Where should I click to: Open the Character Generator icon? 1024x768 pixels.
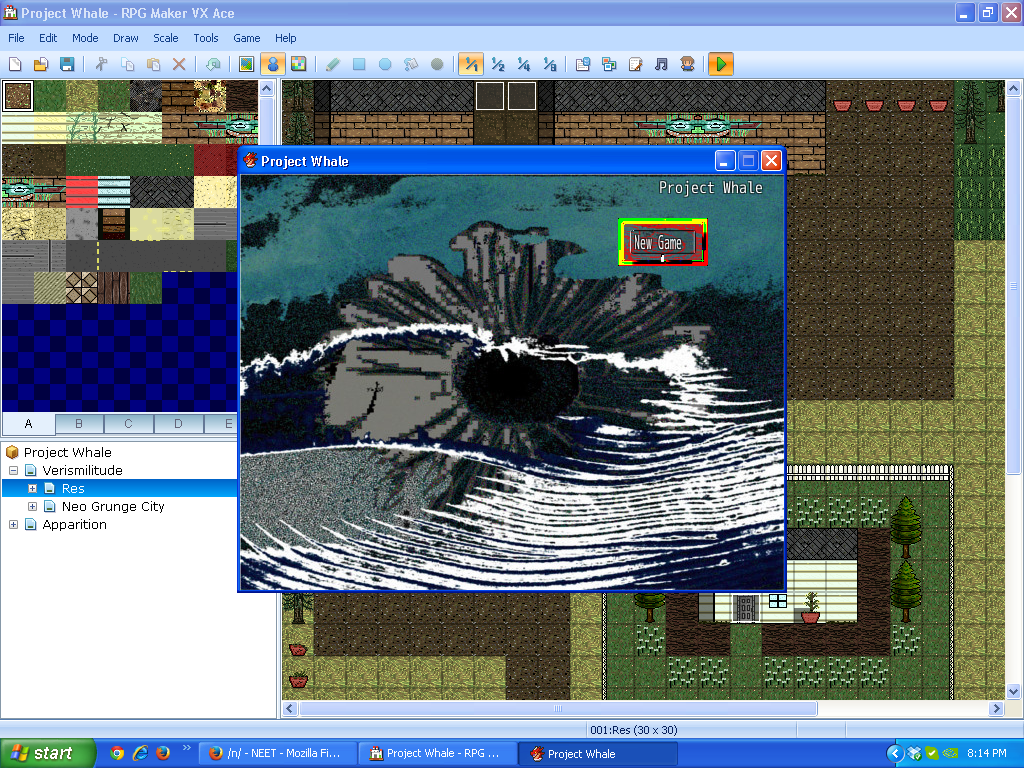pyautogui.click(x=688, y=64)
